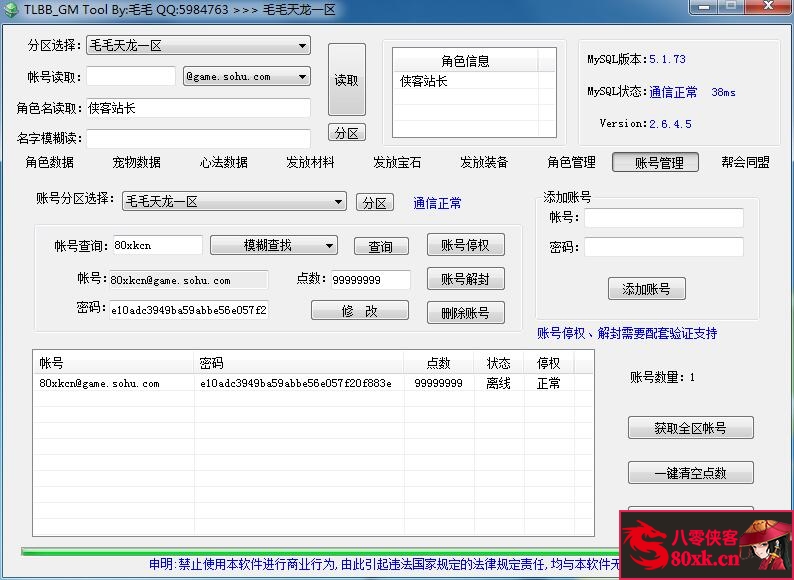Click the 通信正常 text beside account 分区 button
794x580 pixels.
click(x=437, y=203)
